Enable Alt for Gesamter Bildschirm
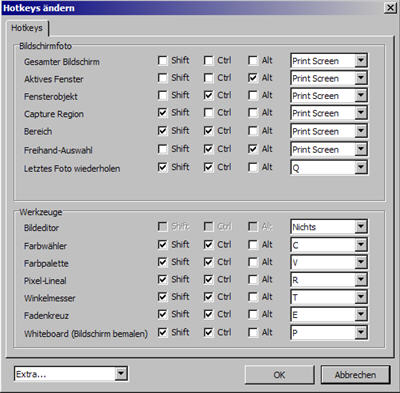400x393 pixels. coord(253,61)
